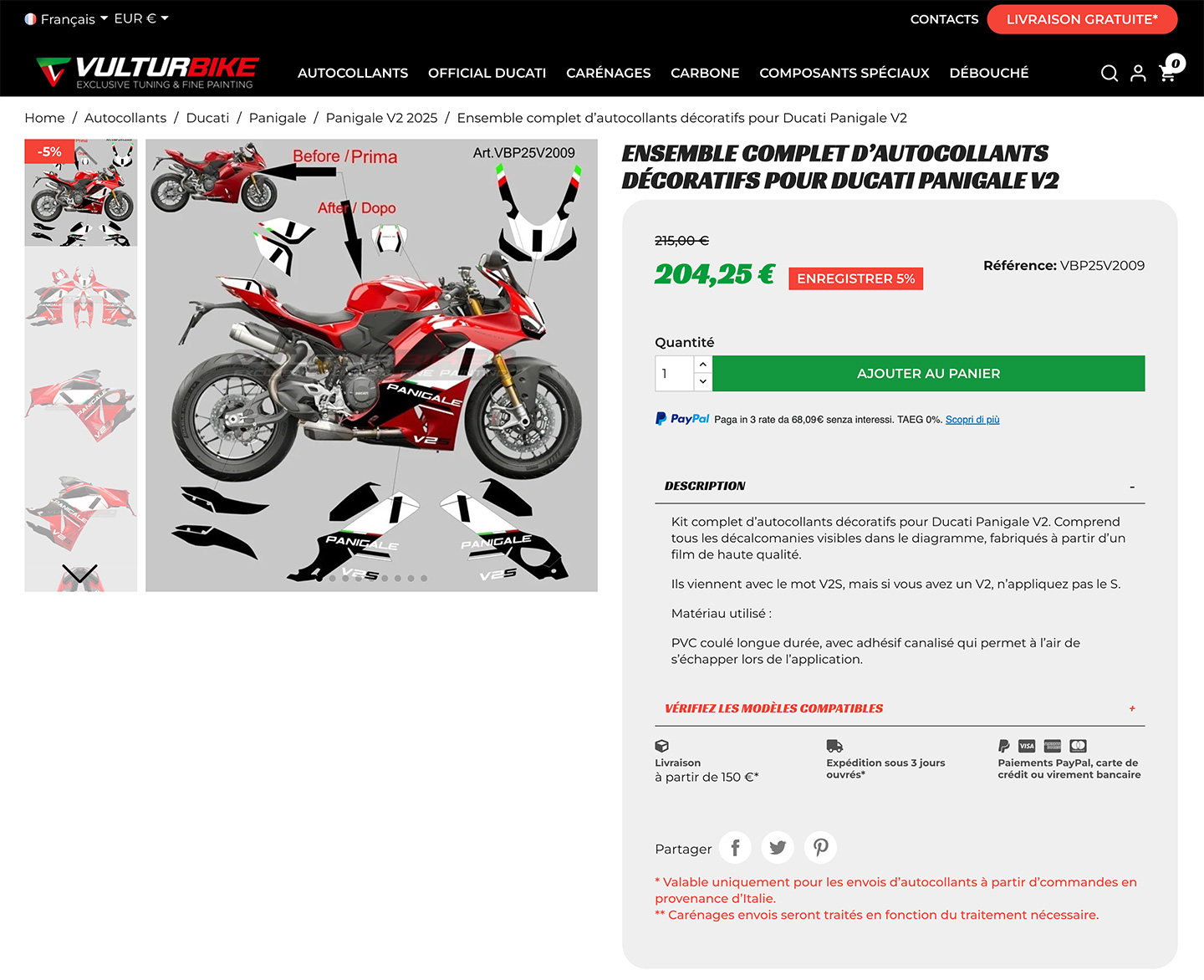
Task: Increase quantity with up arrow
Action: pos(703,365)
